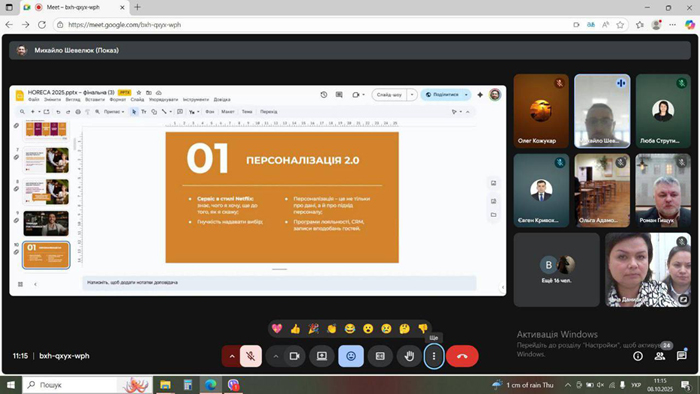Open a new browser tab
This screenshot has width=700, height=394.
(x=138, y=7)
